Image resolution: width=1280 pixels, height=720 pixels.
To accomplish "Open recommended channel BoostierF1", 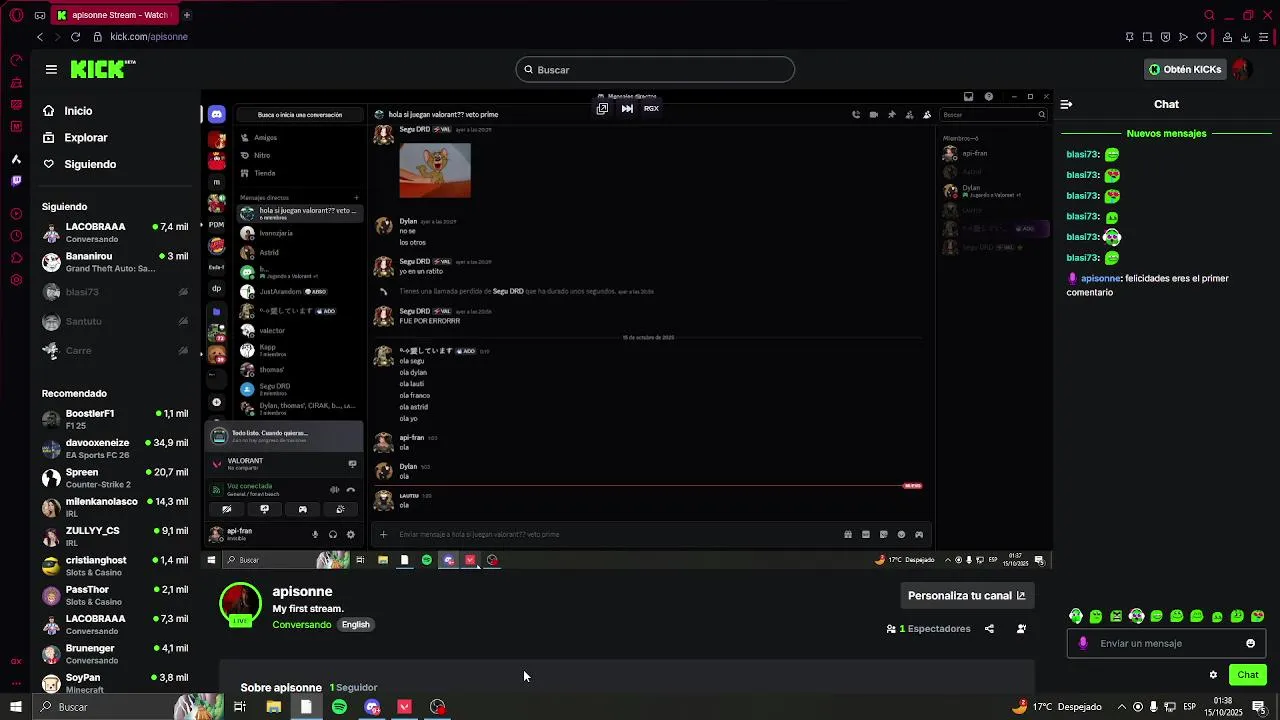I will [x=115, y=419].
